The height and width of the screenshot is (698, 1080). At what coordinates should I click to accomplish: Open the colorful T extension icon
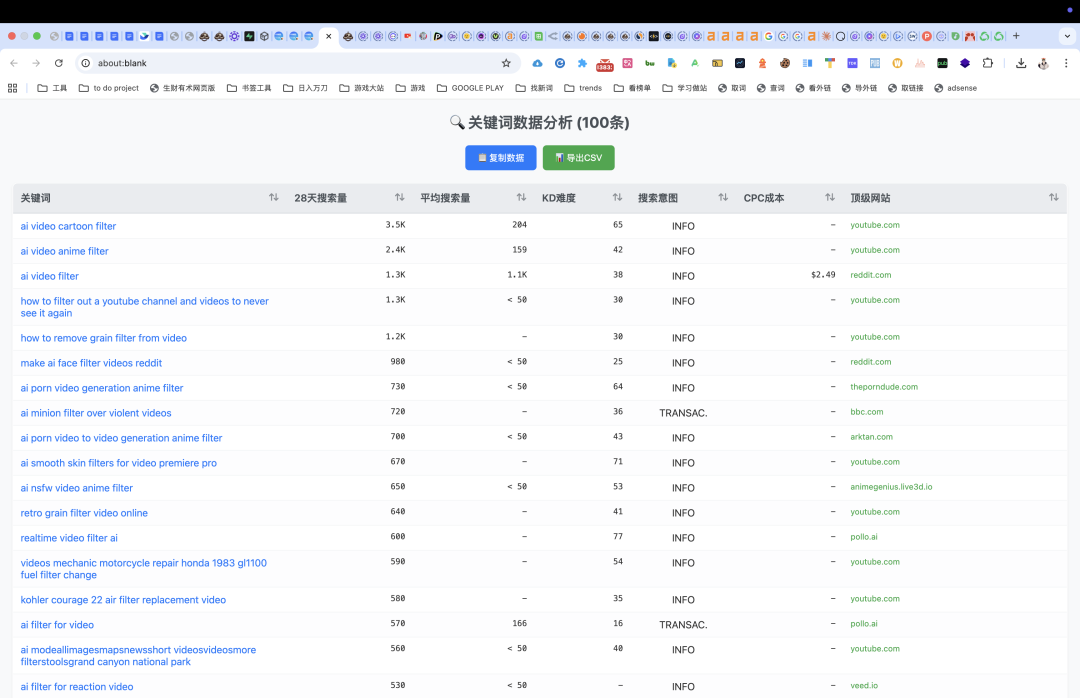coord(829,63)
